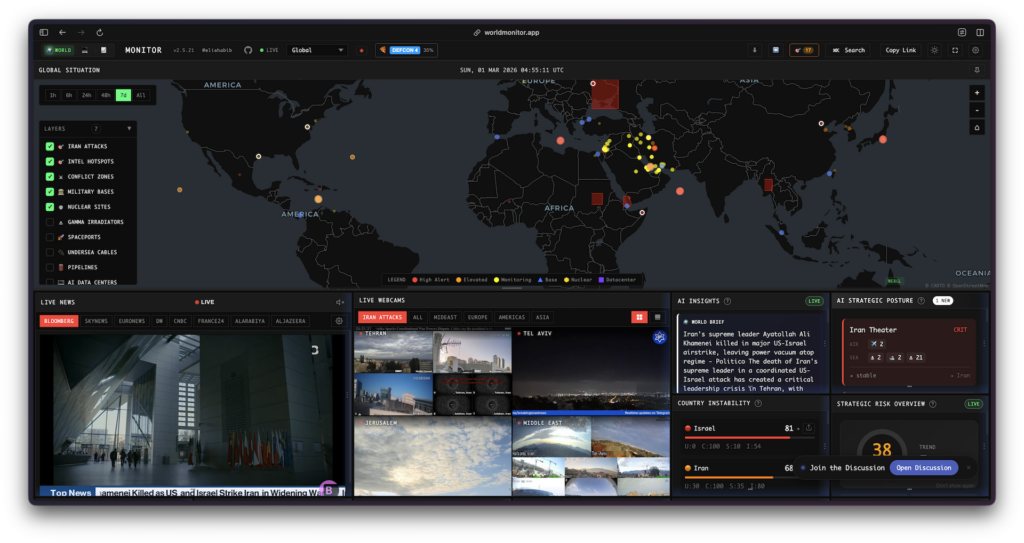Select the 24h time range
The height and width of the screenshot is (543, 1024).
87,95
